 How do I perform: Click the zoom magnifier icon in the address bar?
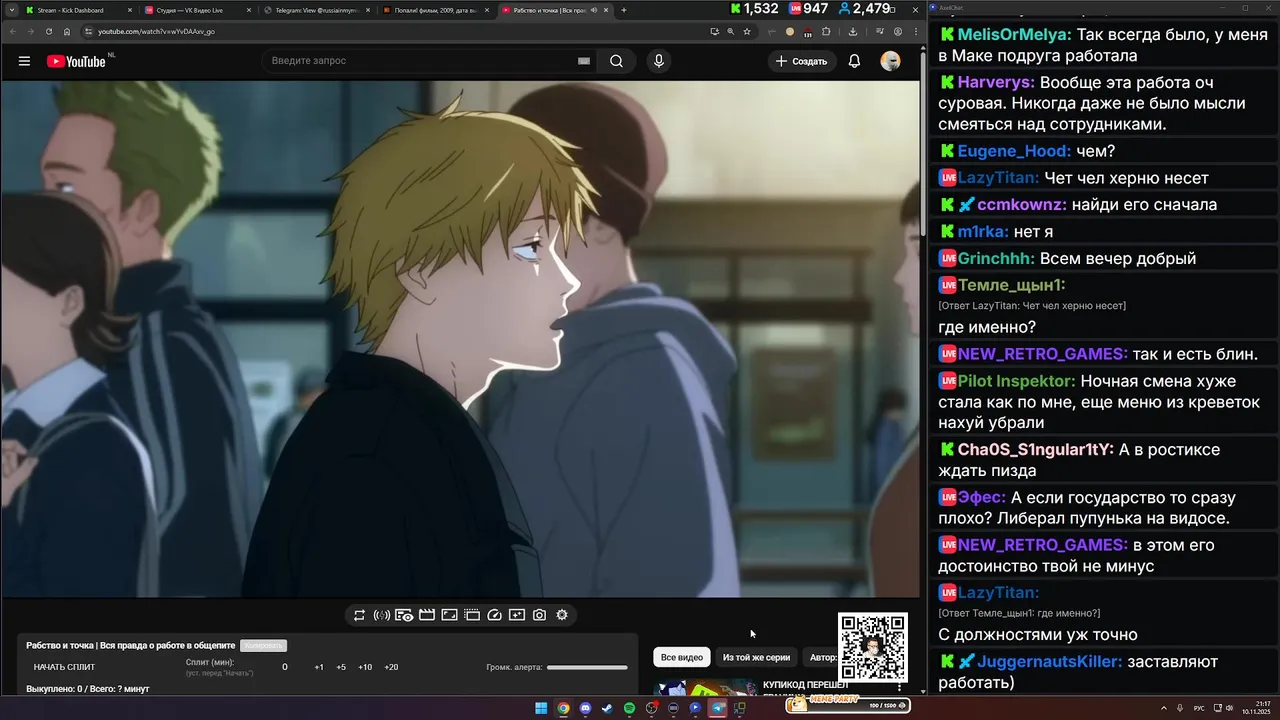[x=730, y=31]
